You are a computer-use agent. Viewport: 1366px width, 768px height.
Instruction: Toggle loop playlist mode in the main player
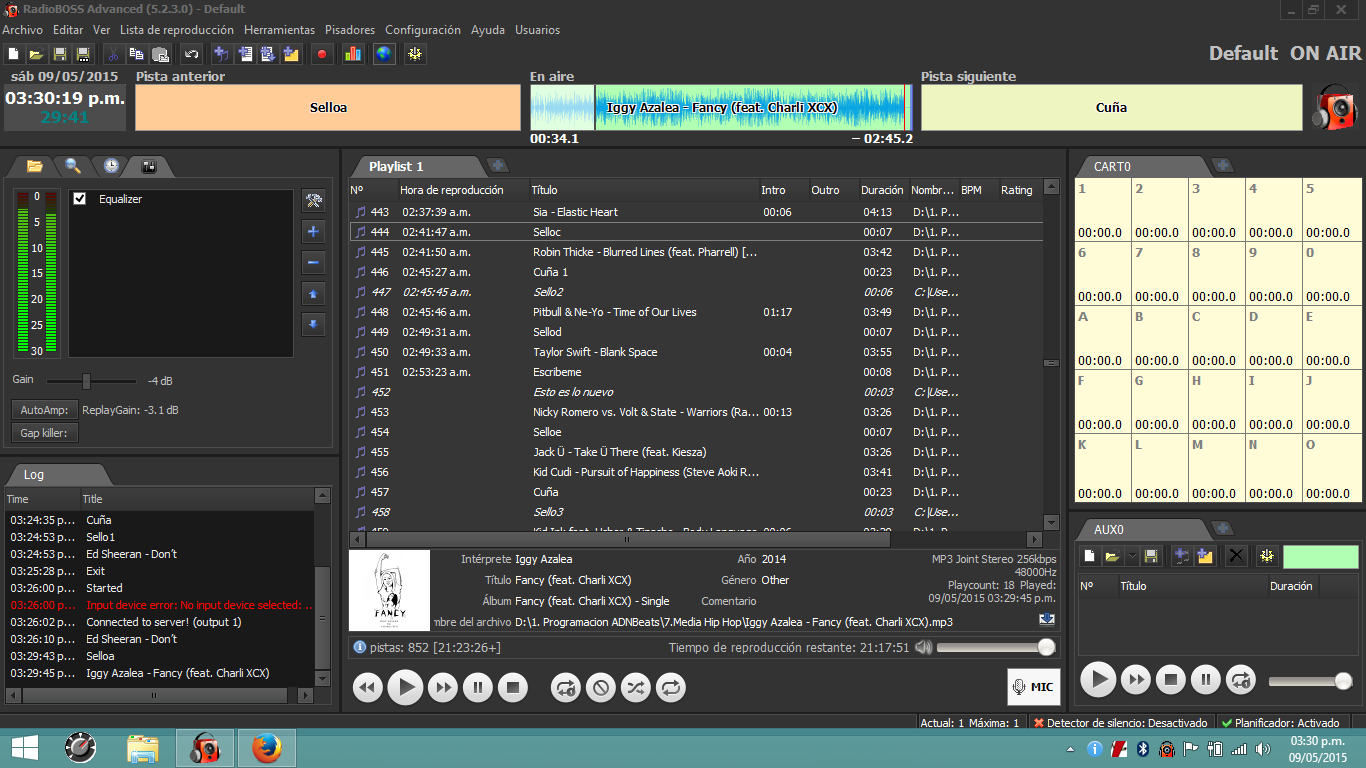pyautogui.click(x=671, y=687)
